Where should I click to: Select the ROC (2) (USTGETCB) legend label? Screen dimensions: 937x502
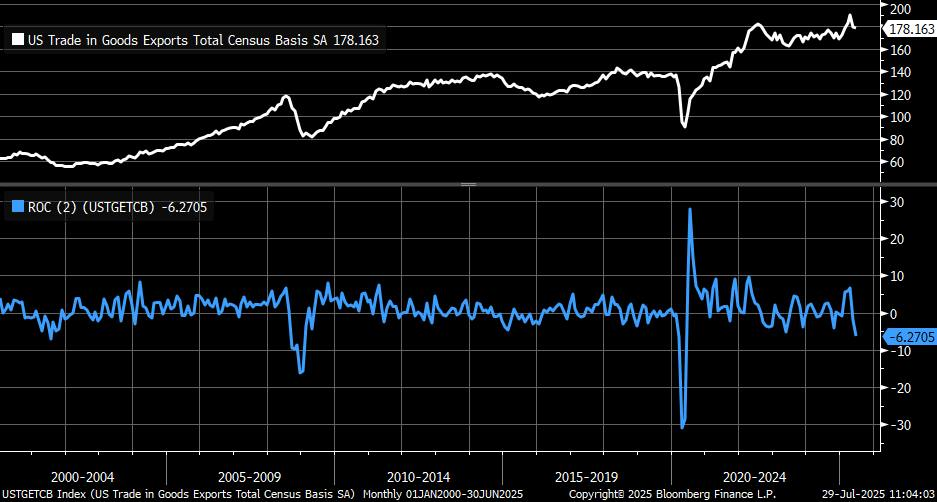click(x=97, y=207)
